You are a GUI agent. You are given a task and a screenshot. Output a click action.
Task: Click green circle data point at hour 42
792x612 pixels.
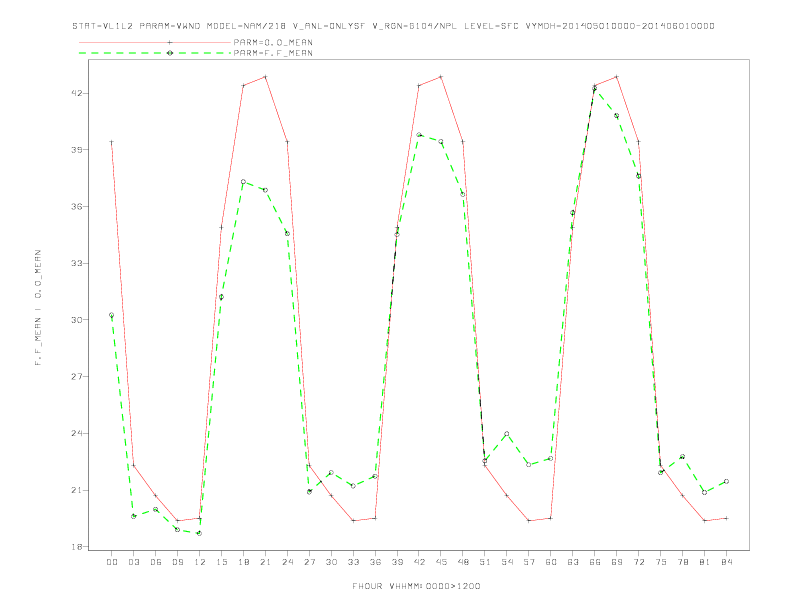[419, 135]
